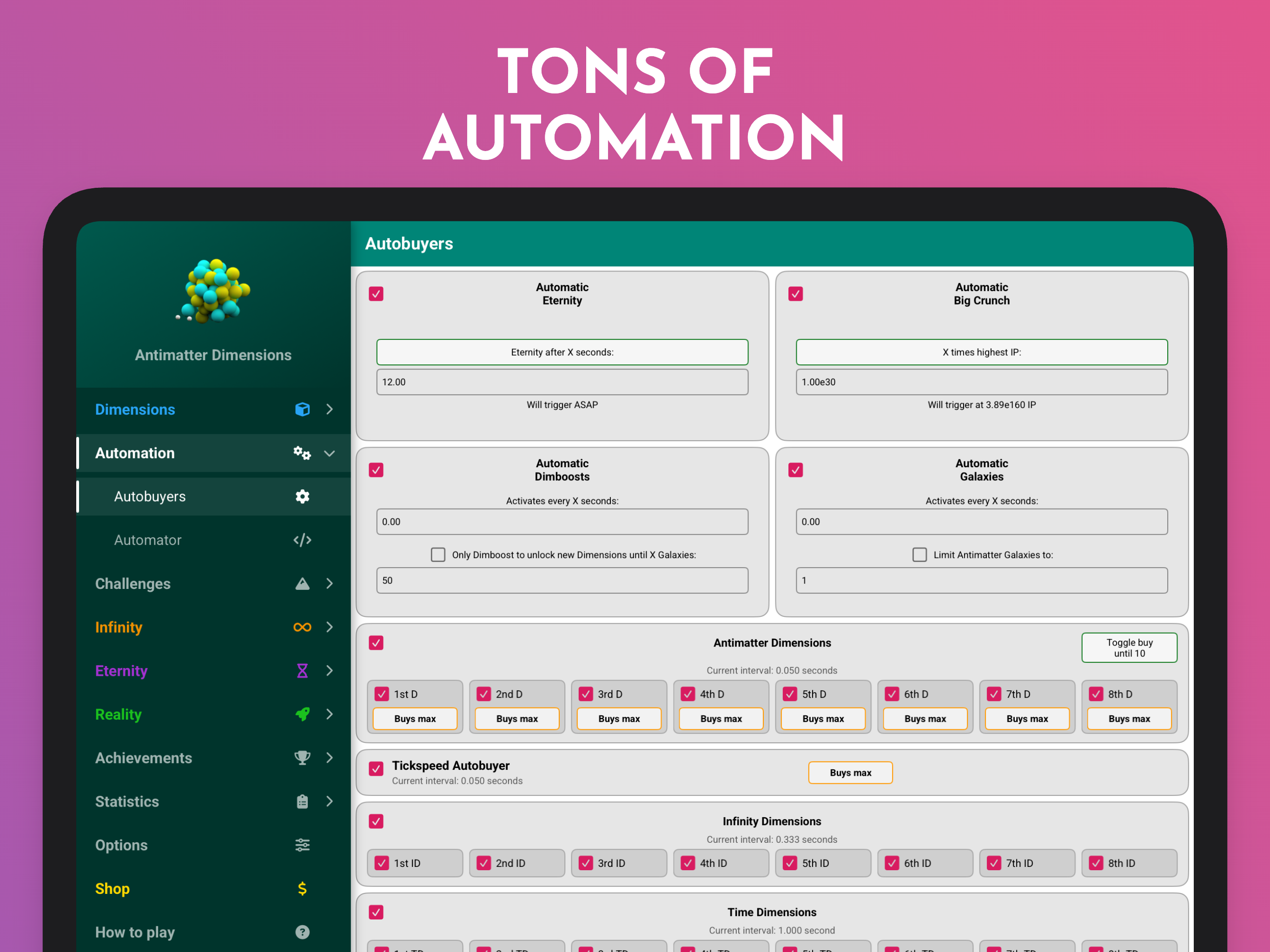Viewport: 1270px width, 952px height.
Task: Click the How to play question icon
Action: tap(302, 932)
